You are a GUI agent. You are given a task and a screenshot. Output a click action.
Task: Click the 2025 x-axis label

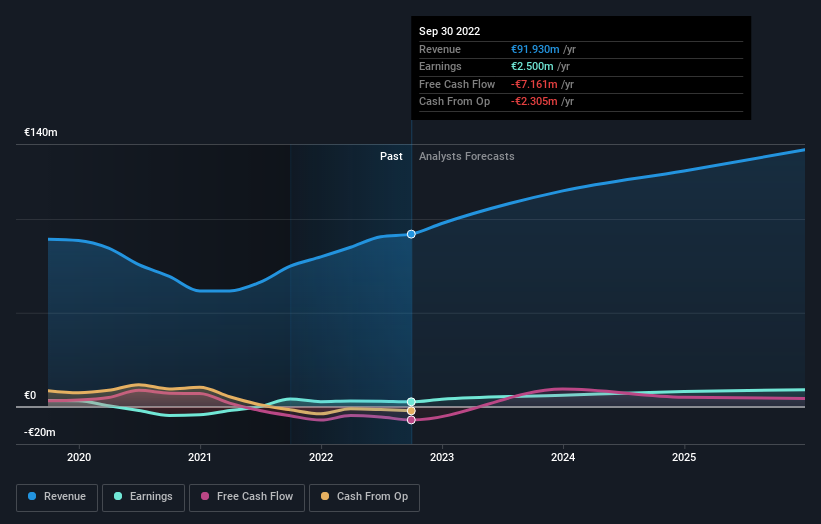pyautogui.click(x=684, y=458)
